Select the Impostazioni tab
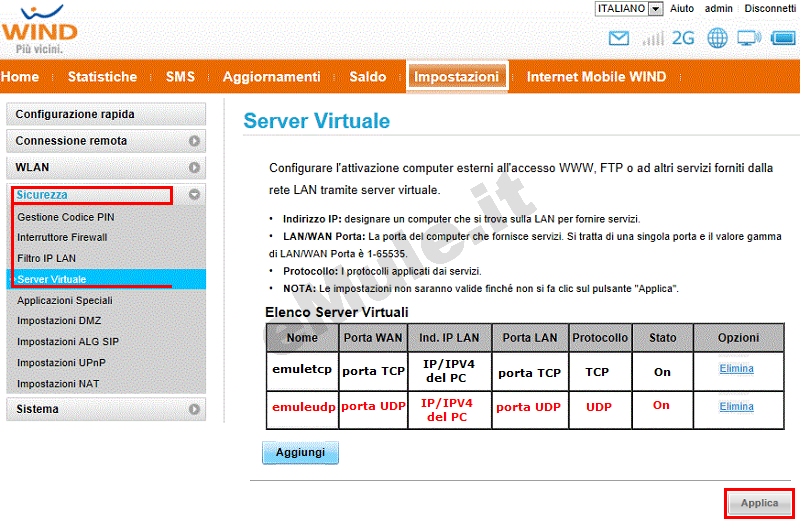Screen dimensions: 800x524 tap(457, 77)
